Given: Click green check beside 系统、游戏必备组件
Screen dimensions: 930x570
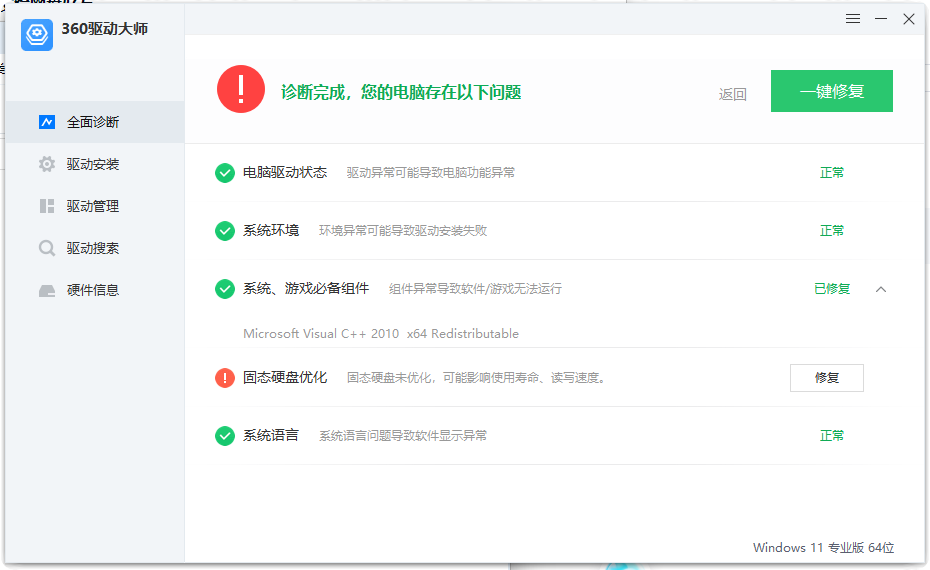Looking at the screenshot, I should [225, 289].
